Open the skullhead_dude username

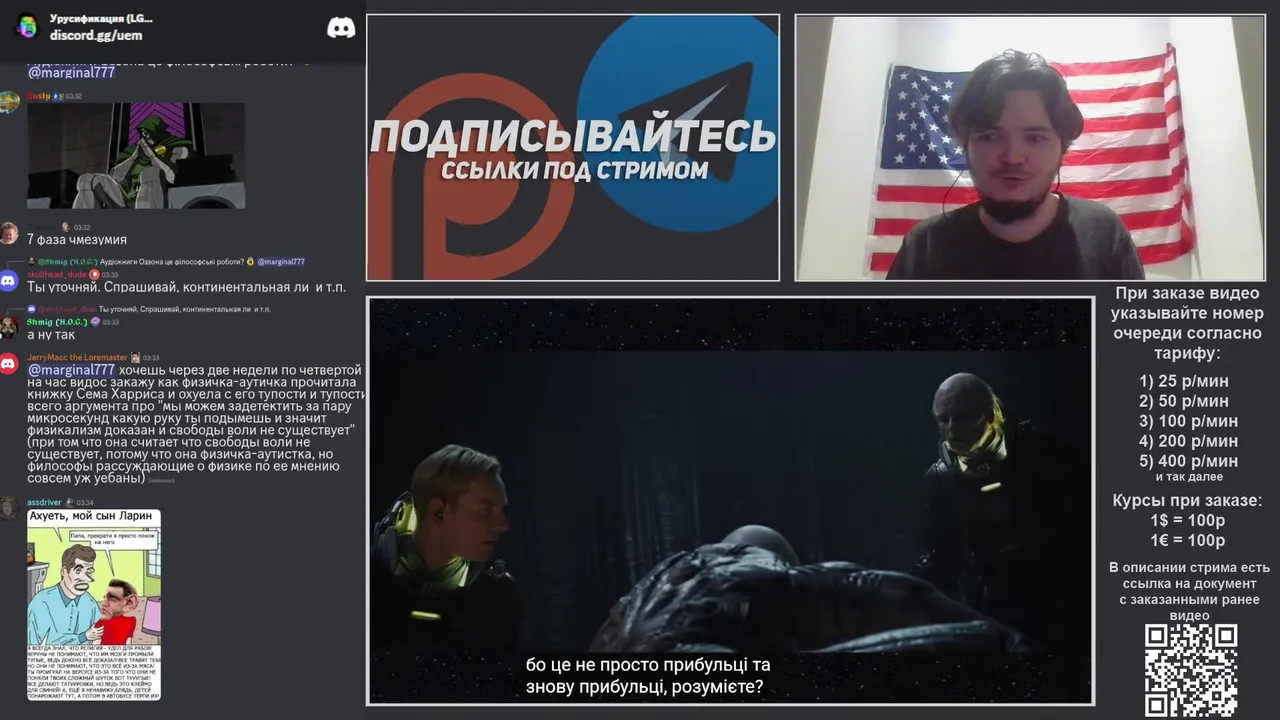57,274
